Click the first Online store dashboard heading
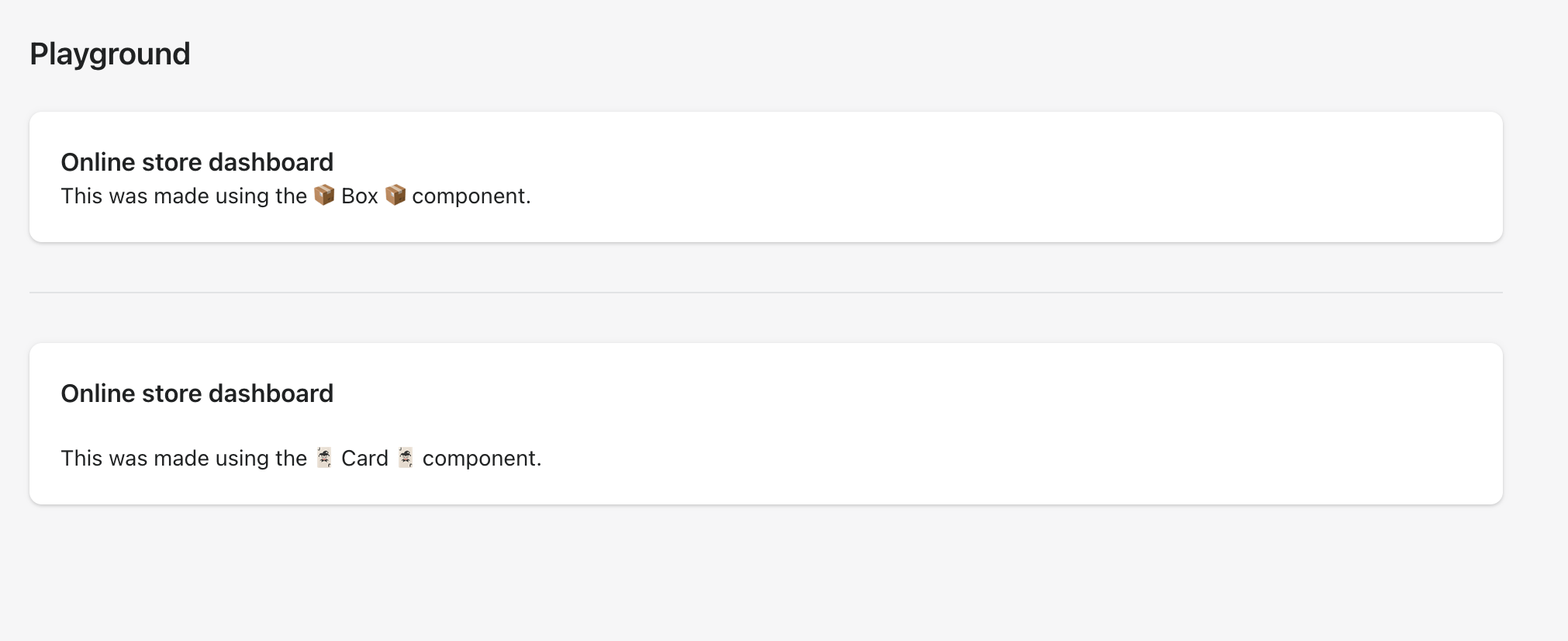Viewport: 1568px width, 641px height. (x=196, y=161)
